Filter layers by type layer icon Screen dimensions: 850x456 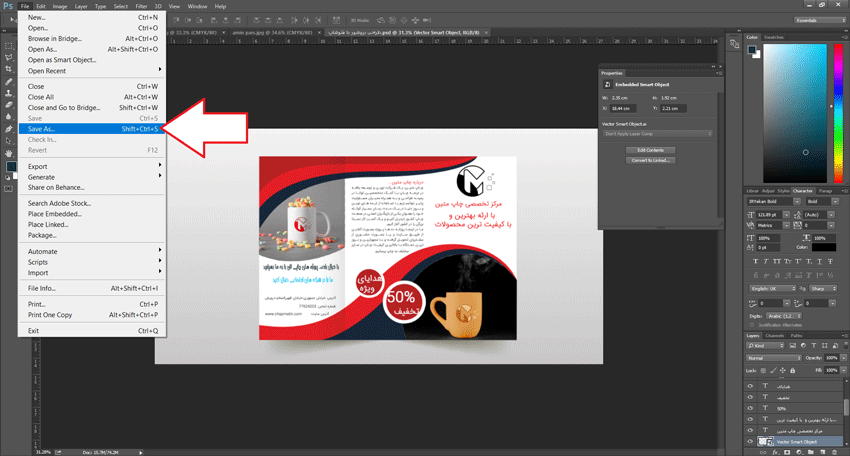point(814,345)
